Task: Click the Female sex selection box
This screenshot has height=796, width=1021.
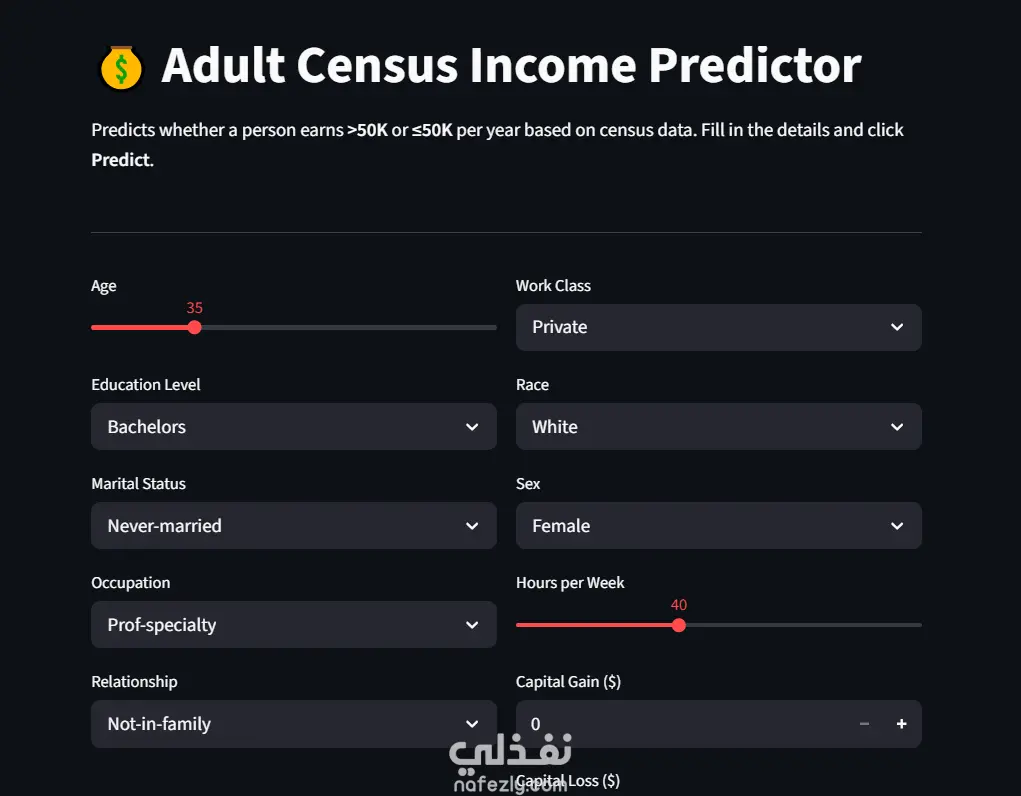Action: [x=719, y=526]
